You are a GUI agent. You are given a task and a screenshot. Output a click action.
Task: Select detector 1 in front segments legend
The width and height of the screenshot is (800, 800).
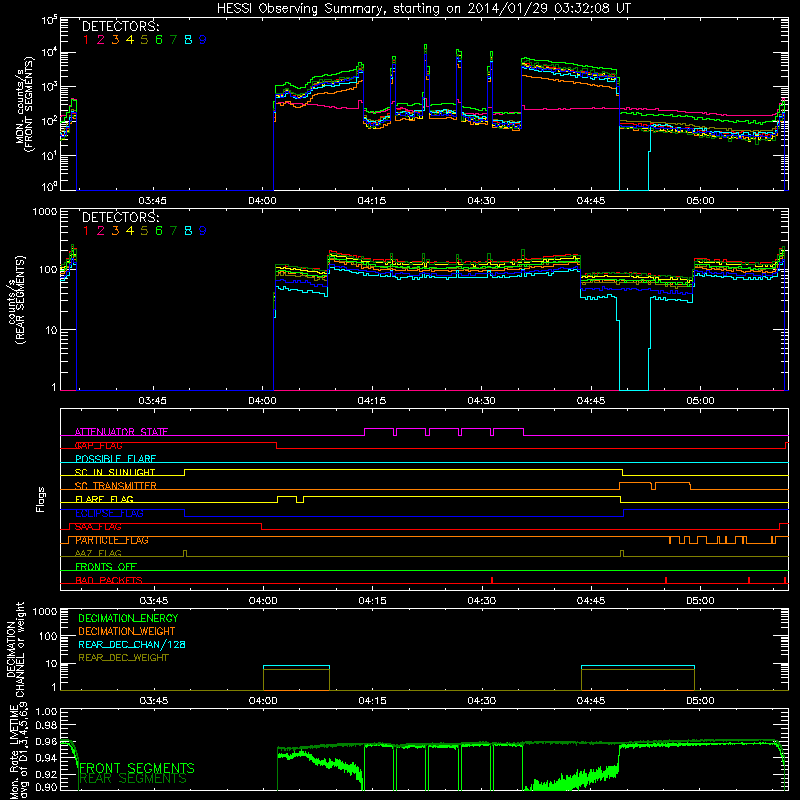pos(86,40)
